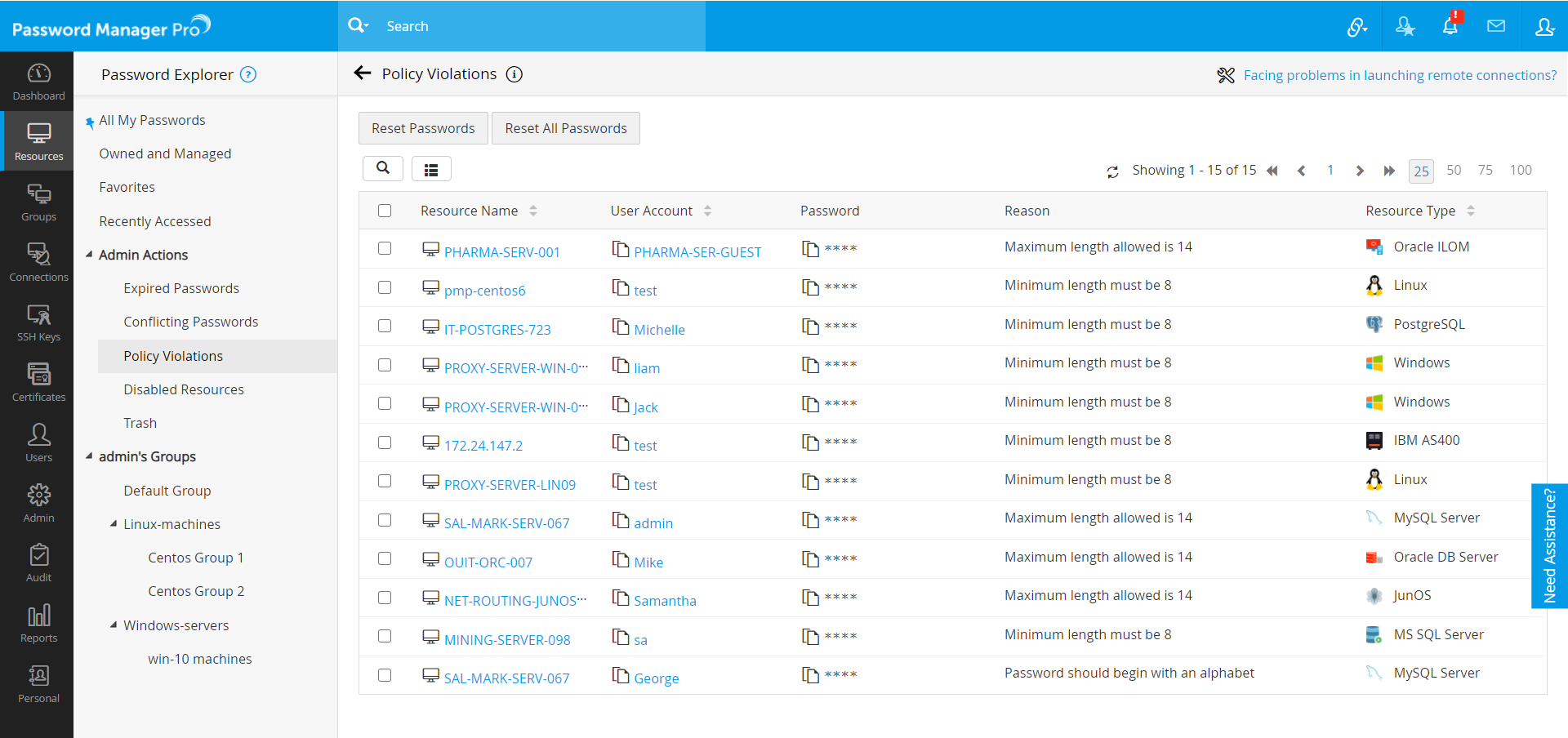The height and width of the screenshot is (738, 1568).
Task: Tick the checkbox for pmp-centos6
Action: pyautogui.click(x=385, y=287)
